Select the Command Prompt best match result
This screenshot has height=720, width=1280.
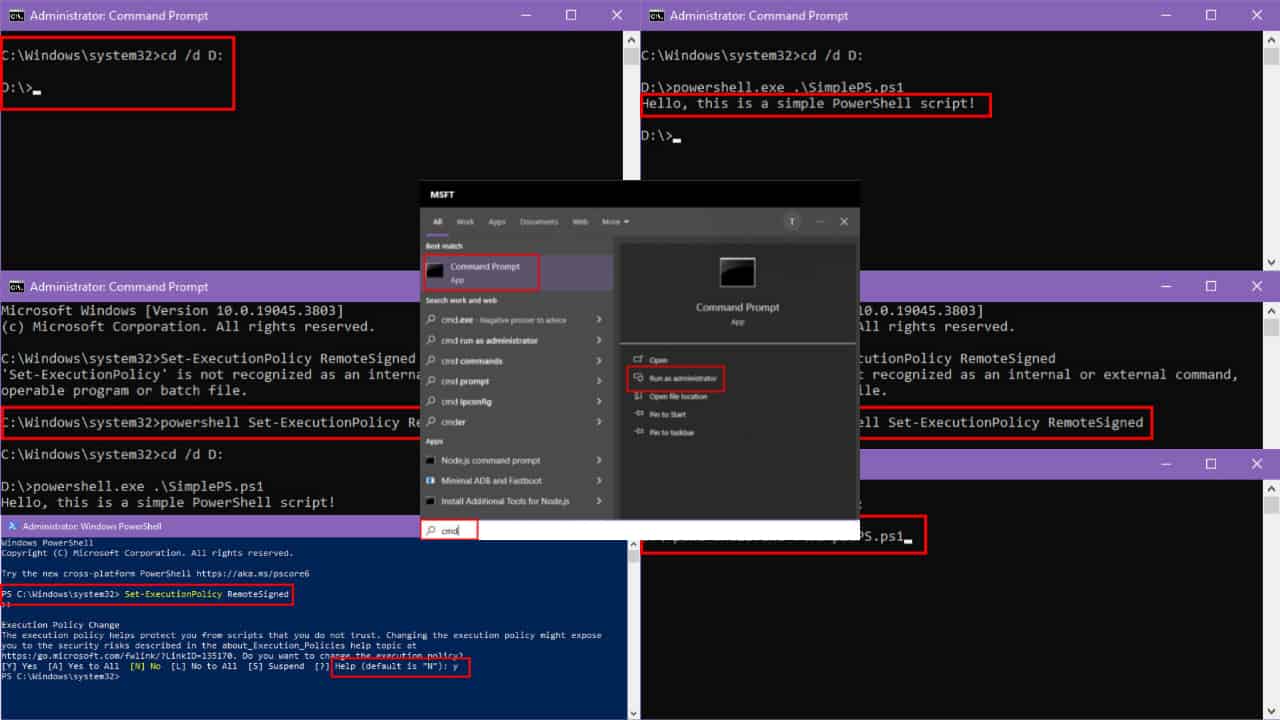[517, 272]
